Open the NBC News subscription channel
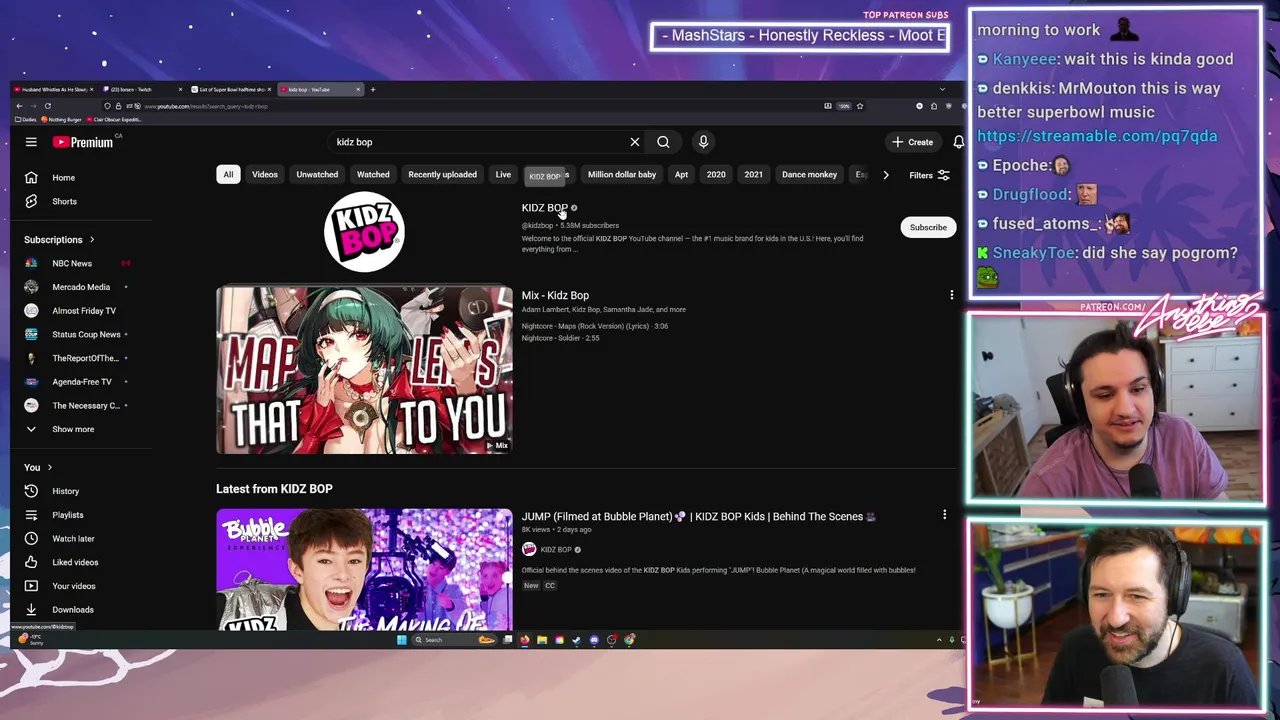Viewport: 1280px width, 720px height. pos(72,263)
